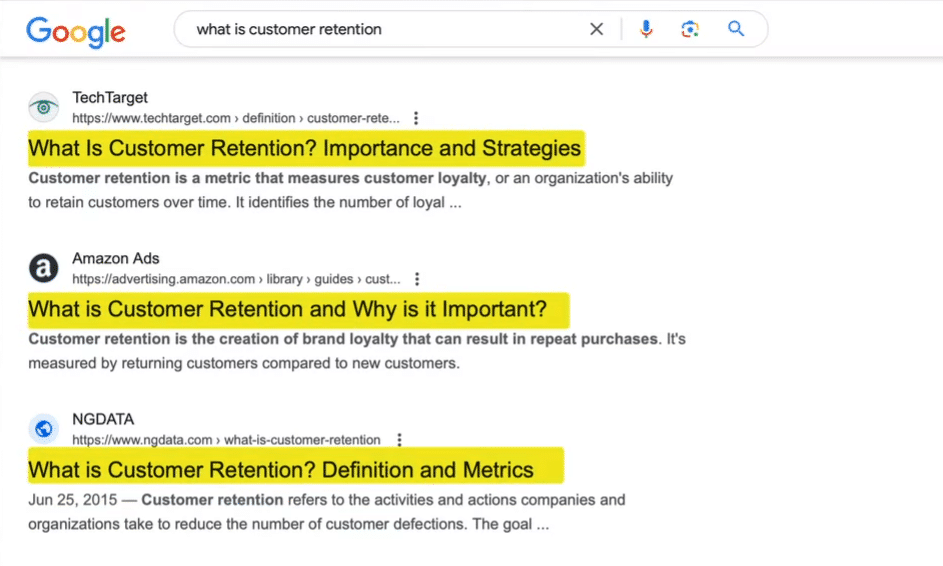Screen dimensions: 943x566
Task: Click the advertising.amazon.com URL breadcrumb
Action: tap(236, 279)
